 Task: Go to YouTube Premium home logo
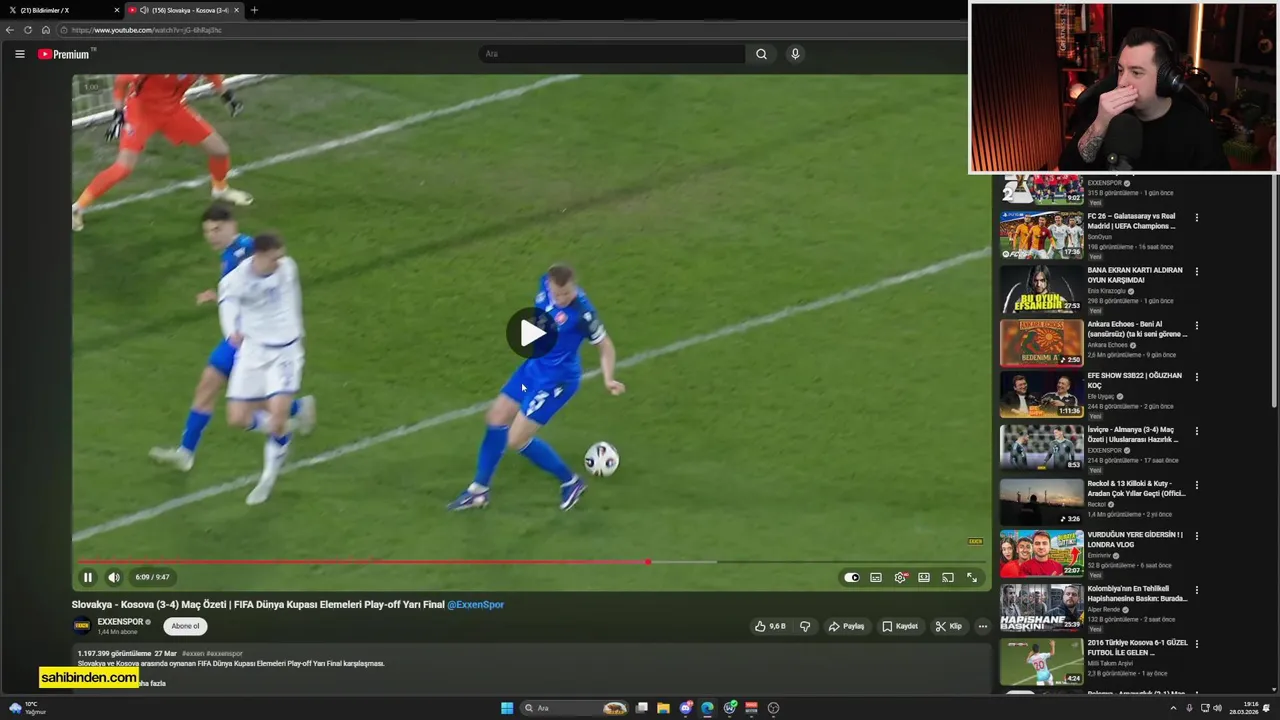(65, 54)
